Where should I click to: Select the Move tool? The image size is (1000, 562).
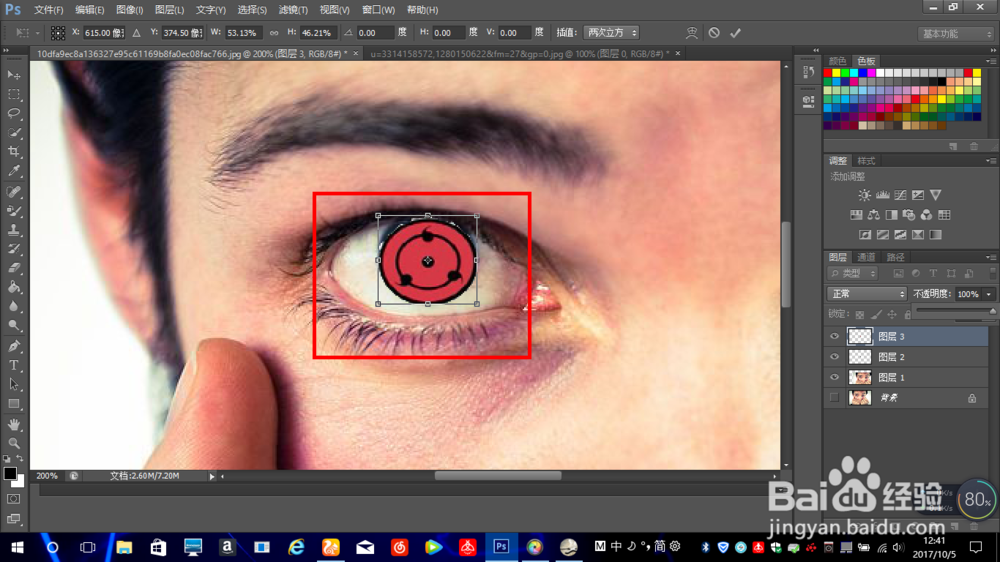pyautogui.click(x=14, y=75)
